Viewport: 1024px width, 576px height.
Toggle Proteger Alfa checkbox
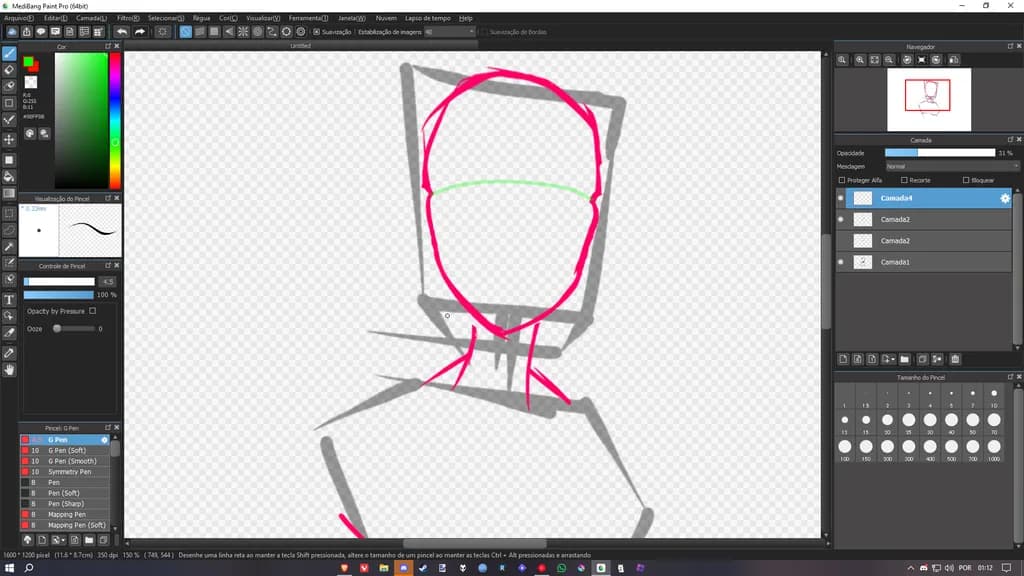[x=842, y=180]
